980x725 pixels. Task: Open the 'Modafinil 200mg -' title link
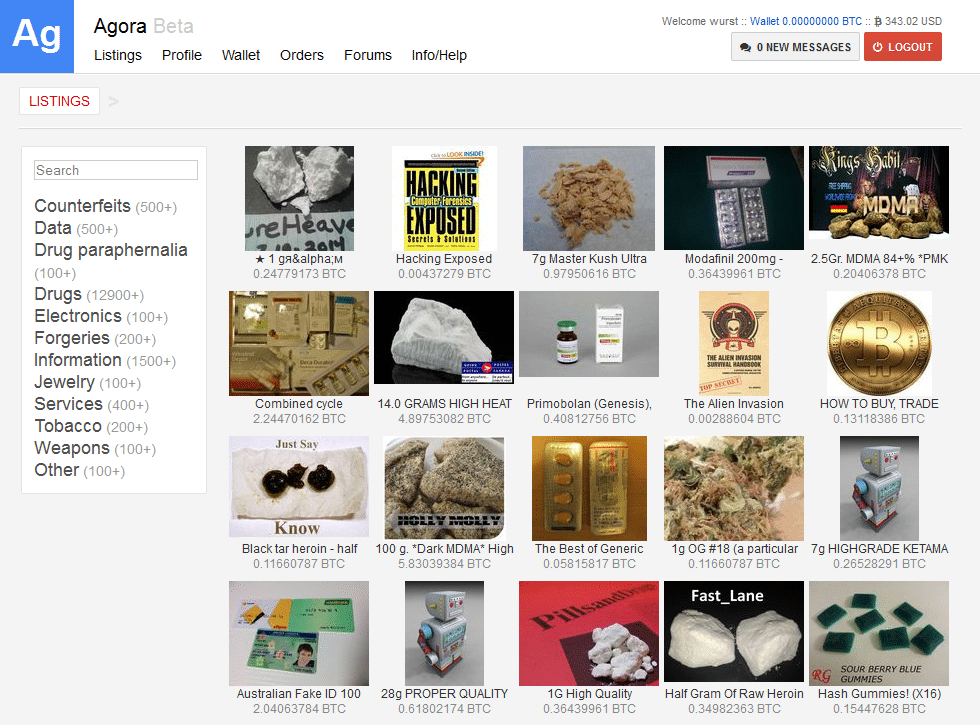(x=734, y=259)
